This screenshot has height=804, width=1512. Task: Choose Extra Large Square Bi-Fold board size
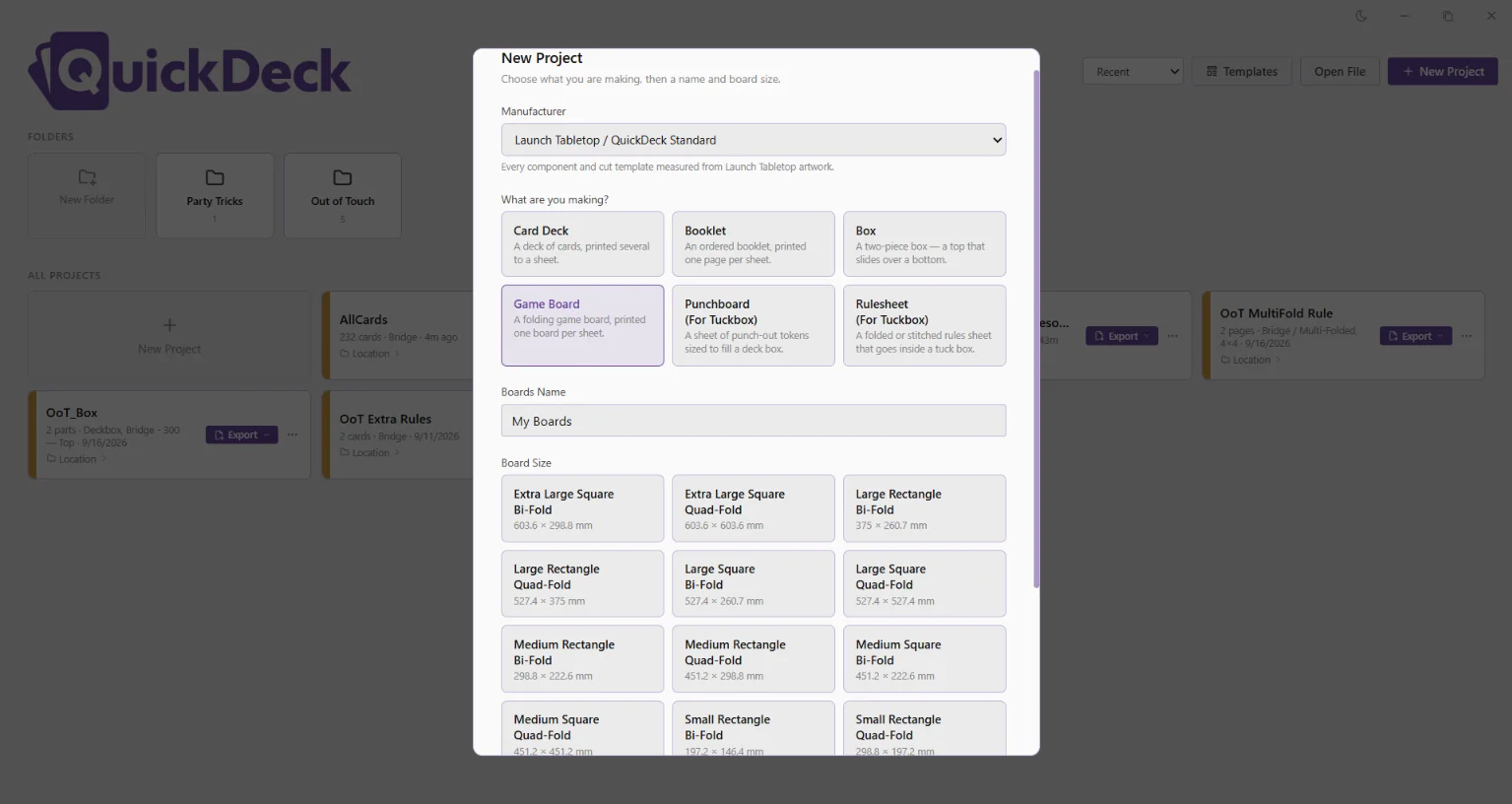tap(582, 508)
